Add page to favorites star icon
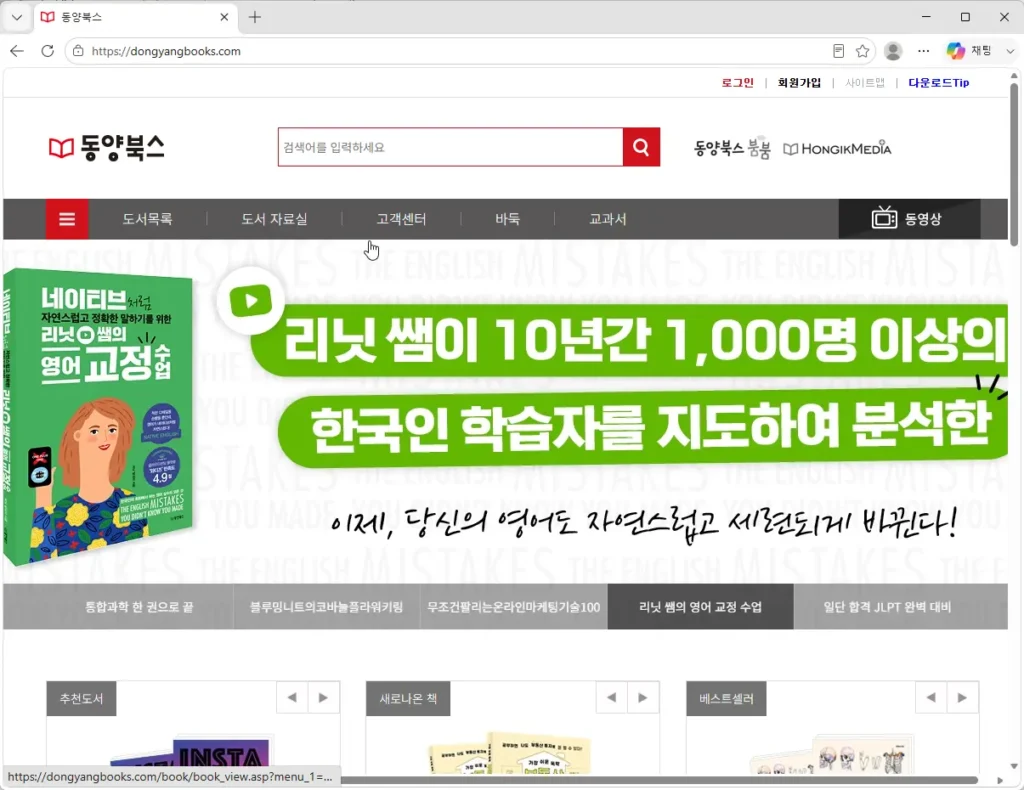Viewport: 1024px width, 790px height. (x=863, y=51)
